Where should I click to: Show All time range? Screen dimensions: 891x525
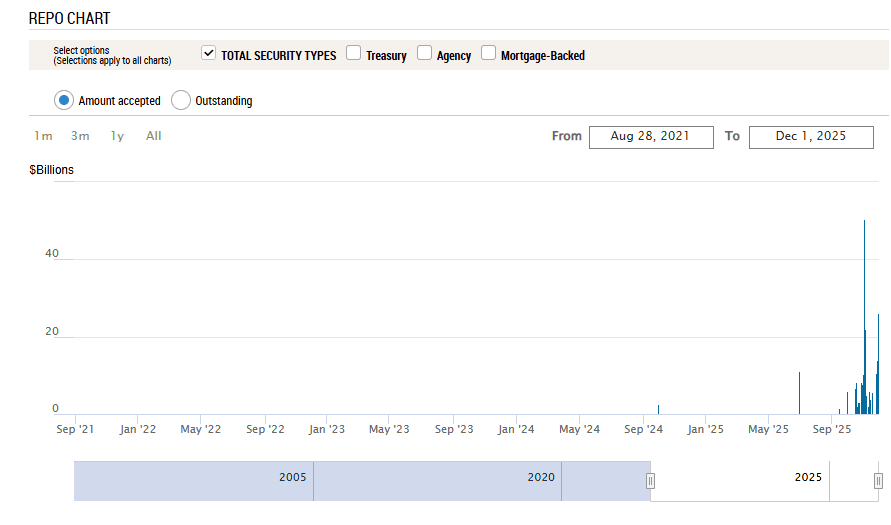click(153, 136)
